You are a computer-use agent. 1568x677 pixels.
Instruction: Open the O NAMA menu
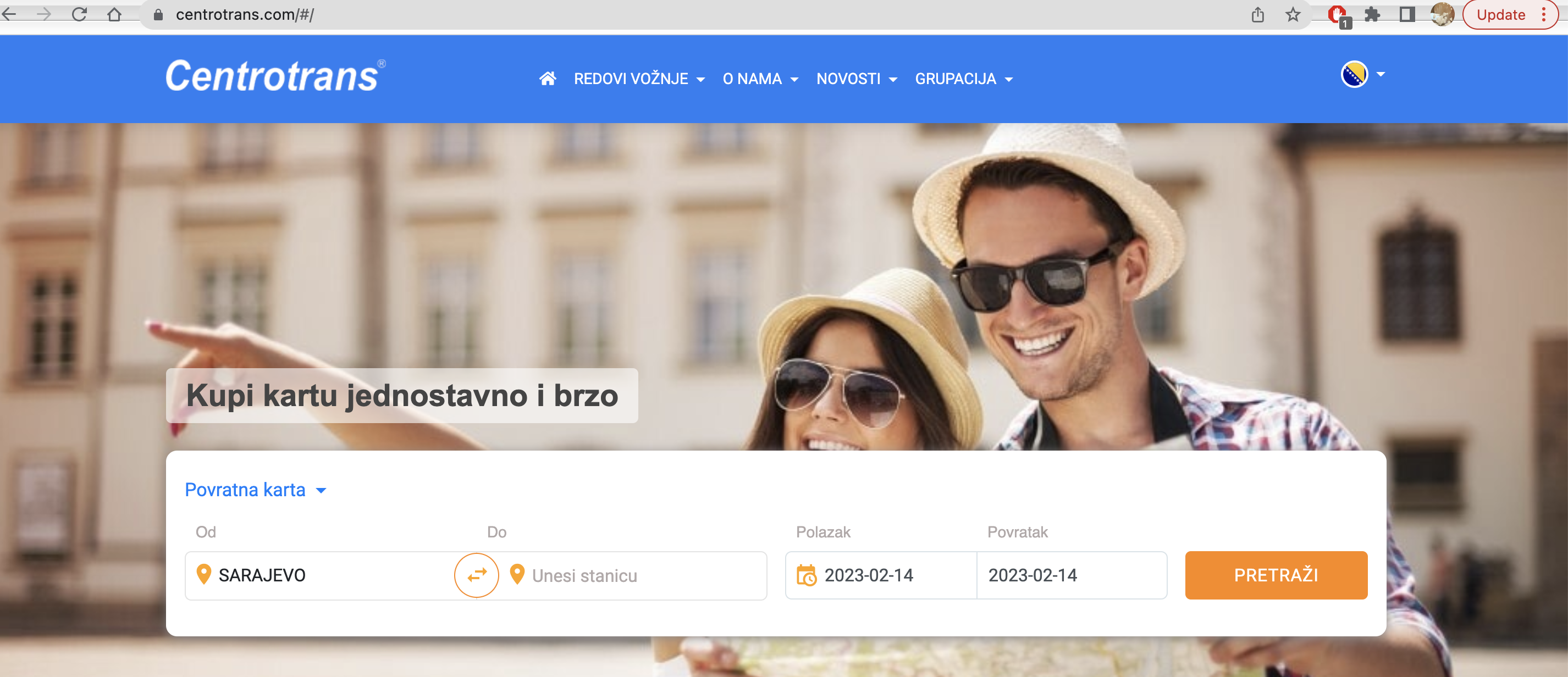tap(760, 79)
